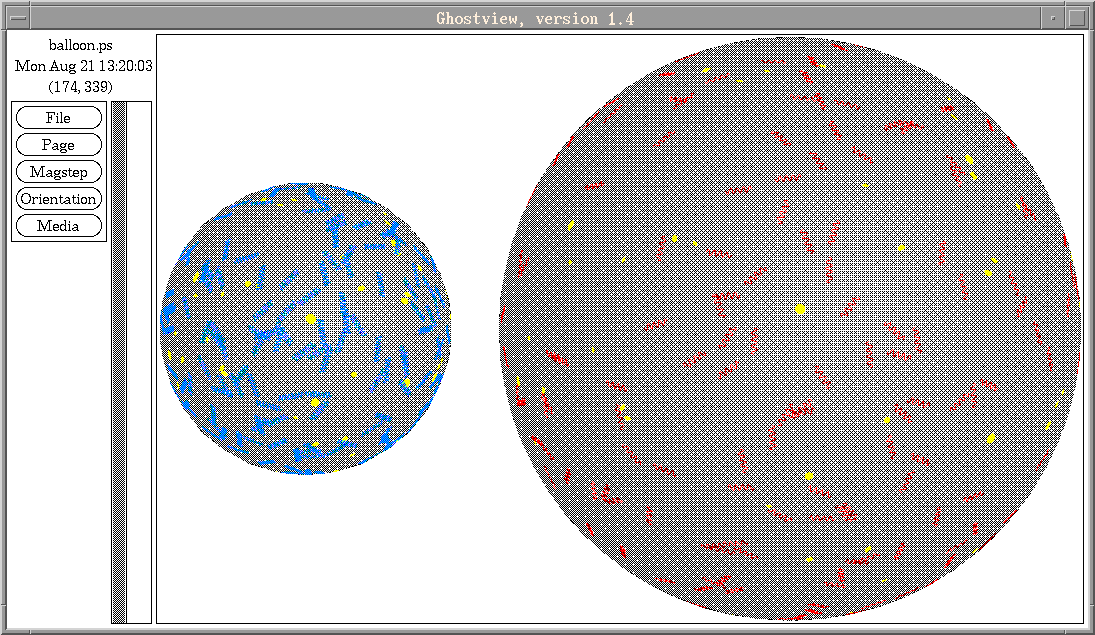Click the yellow center dot of large circle

[x=801, y=309]
